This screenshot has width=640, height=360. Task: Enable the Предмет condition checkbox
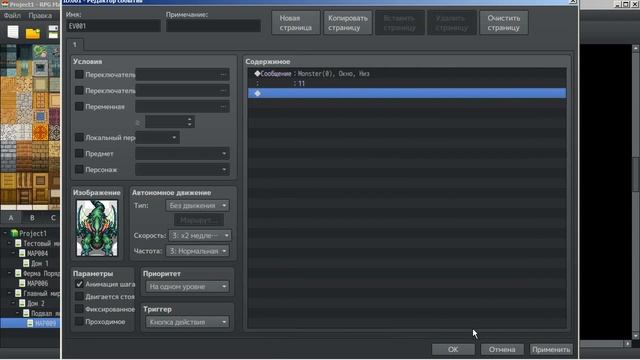tap(79, 153)
